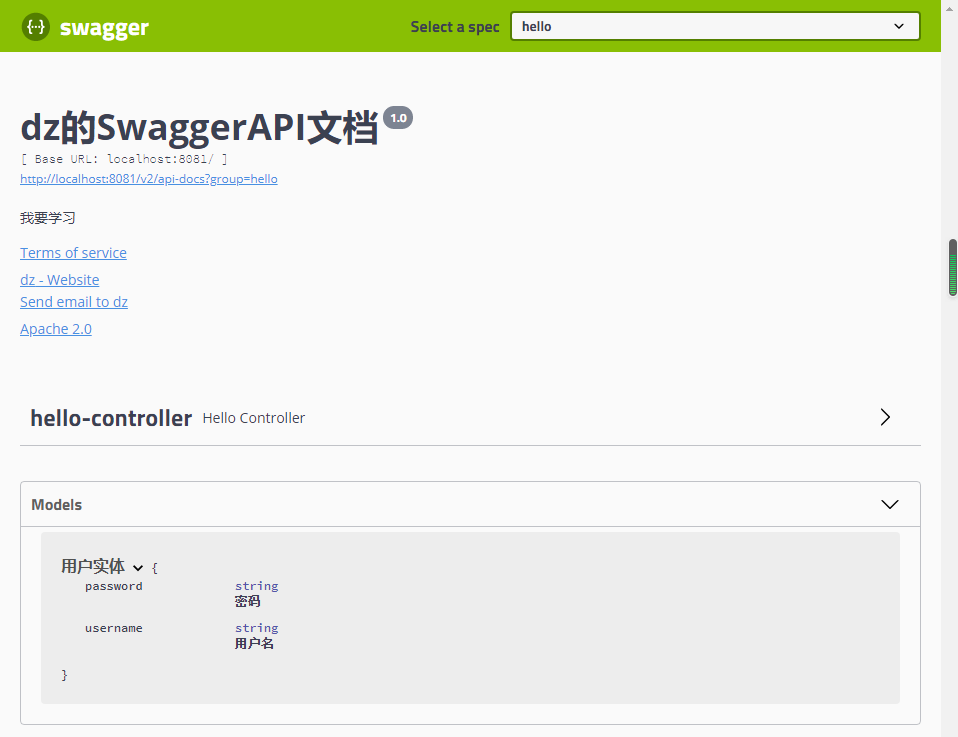The image size is (958, 737).
Task: Collapse the Models section chevron
Action: [890, 504]
